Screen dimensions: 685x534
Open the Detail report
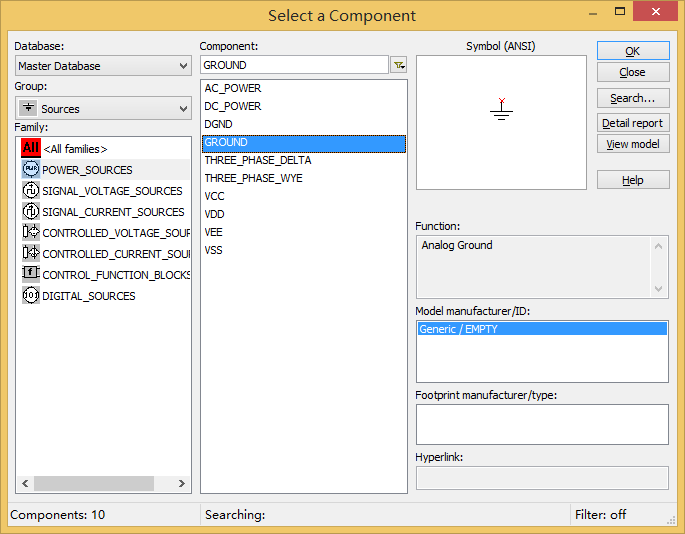(x=632, y=123)
